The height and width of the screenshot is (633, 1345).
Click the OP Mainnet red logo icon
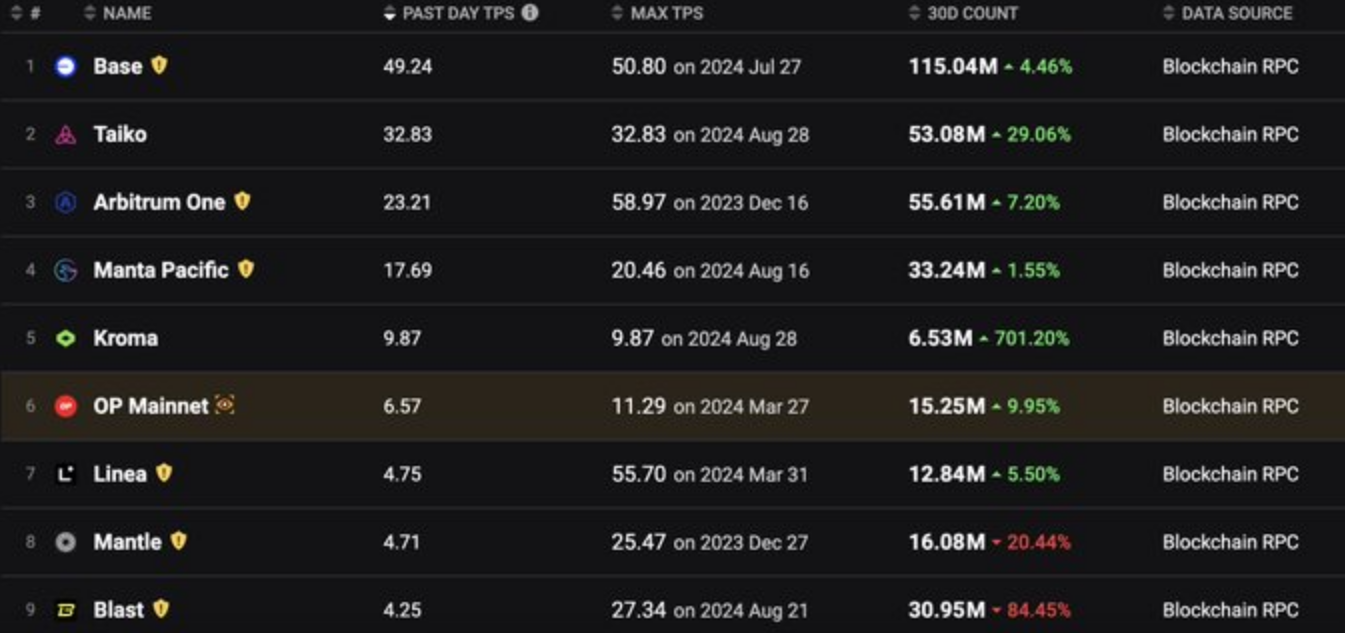[x=66, y=406]
